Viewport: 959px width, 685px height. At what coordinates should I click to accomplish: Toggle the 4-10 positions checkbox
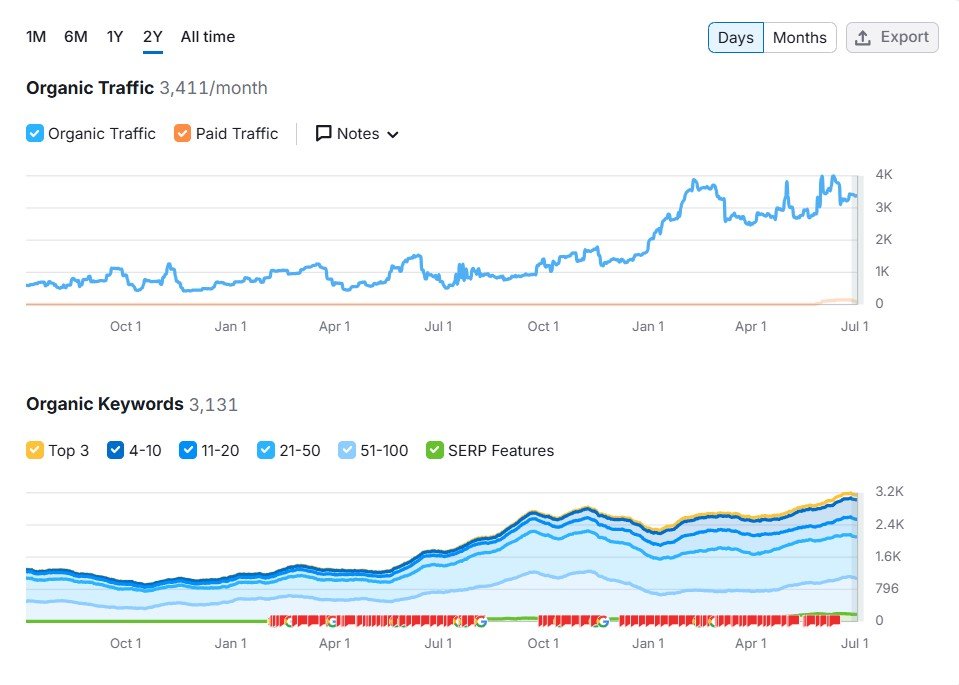(x=115, y=451)
